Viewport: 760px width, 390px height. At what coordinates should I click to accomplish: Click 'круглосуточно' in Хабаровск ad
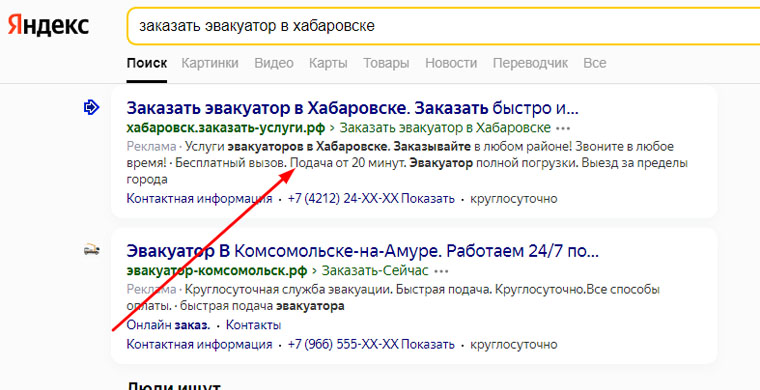pos(514,199)
